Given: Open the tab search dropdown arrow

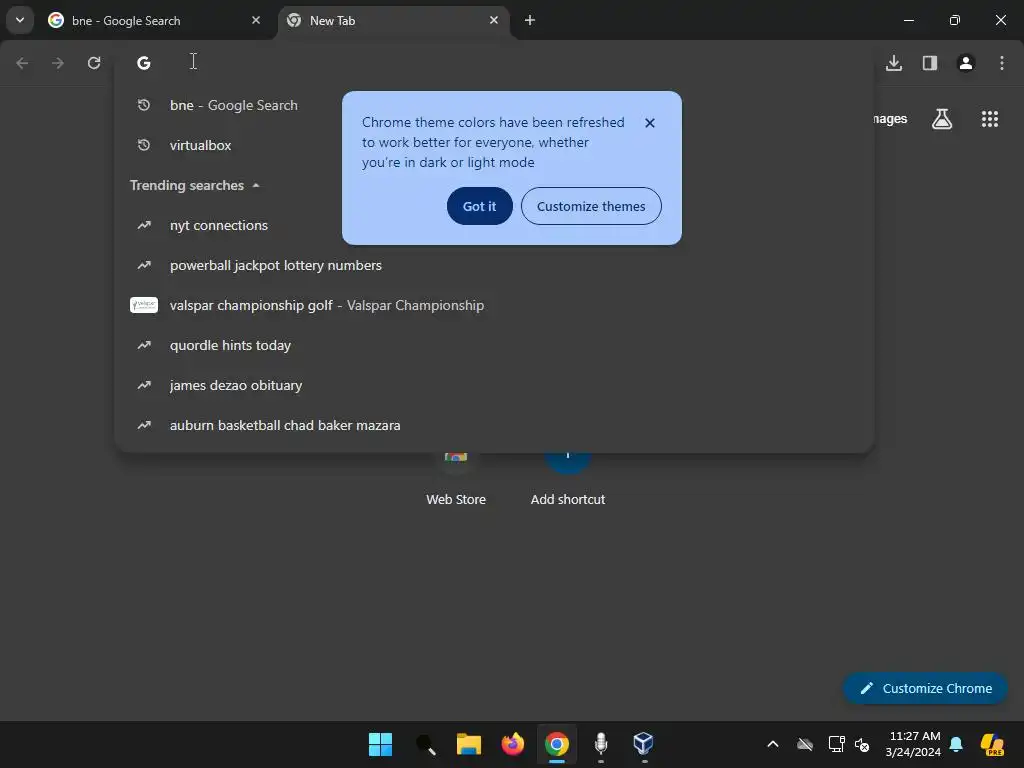Looking at the screenshot, I should point(20,20).
